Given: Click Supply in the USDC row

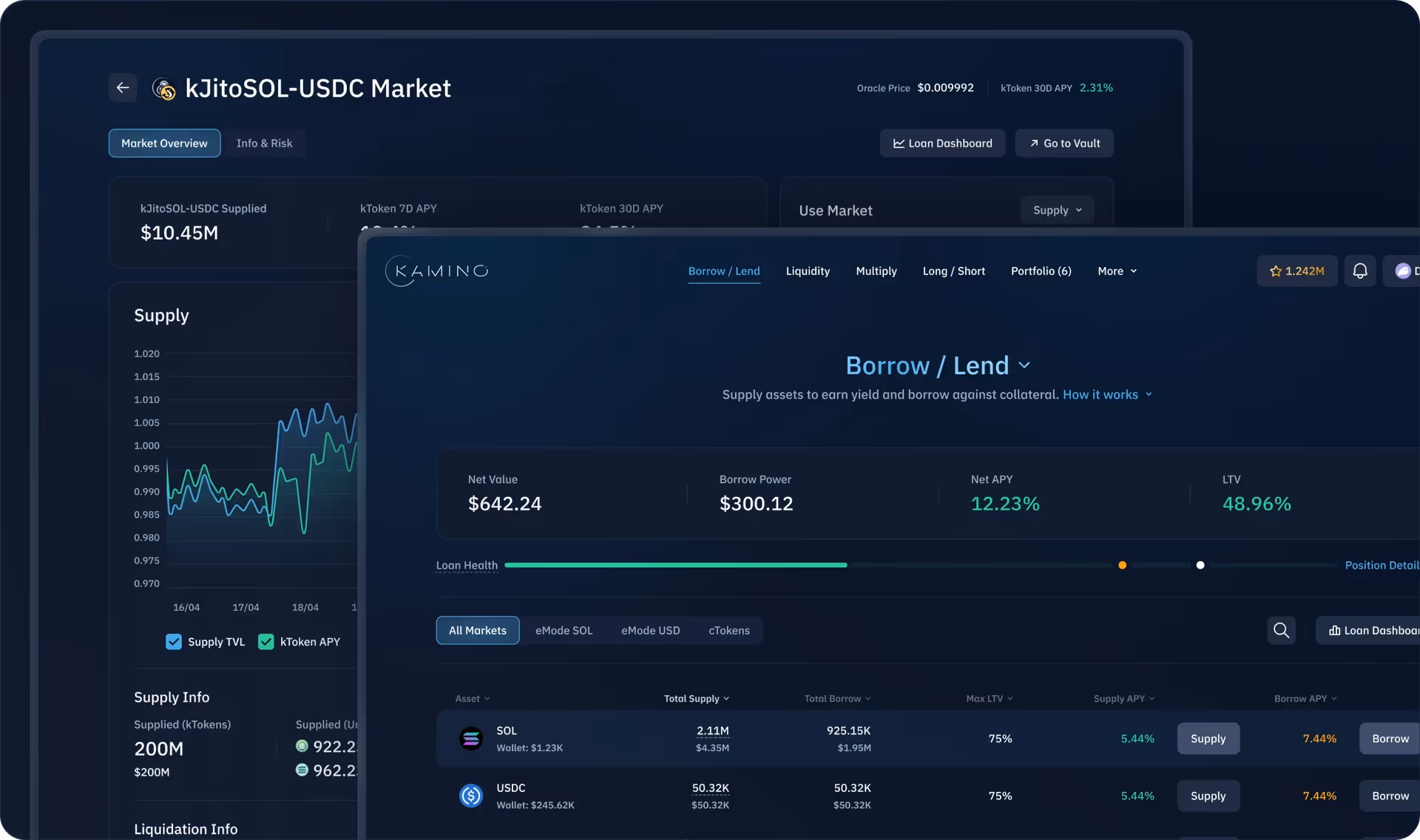Looking at the screenshot, I should (1208, 796).
